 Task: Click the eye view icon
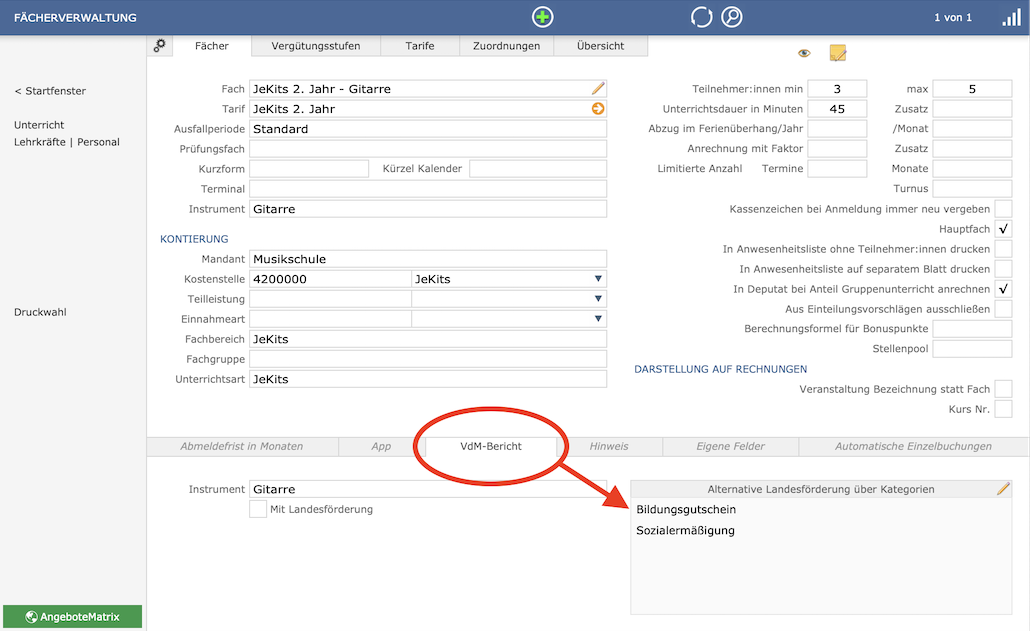[x=804, y=53]
